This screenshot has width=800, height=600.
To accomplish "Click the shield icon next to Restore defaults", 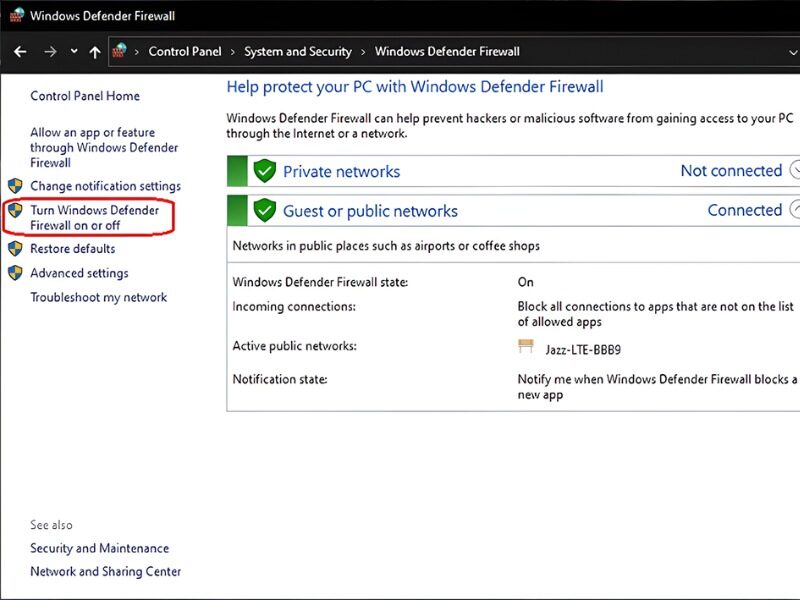I will 15,249.
